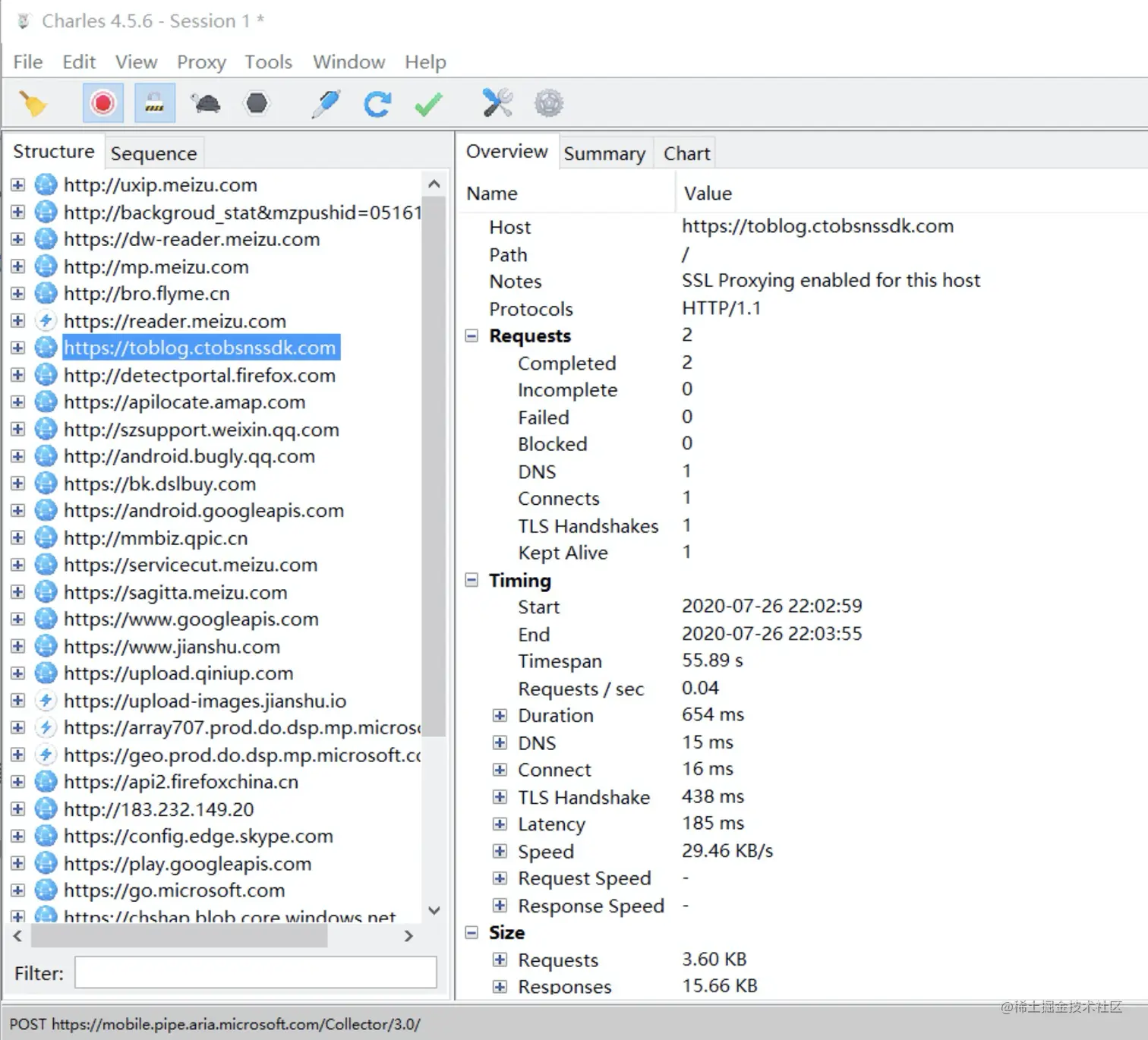Expand the TLS Handshake timing row
The width and height of the screenshot is (1148, 1040).
click(x=500, y=797)
